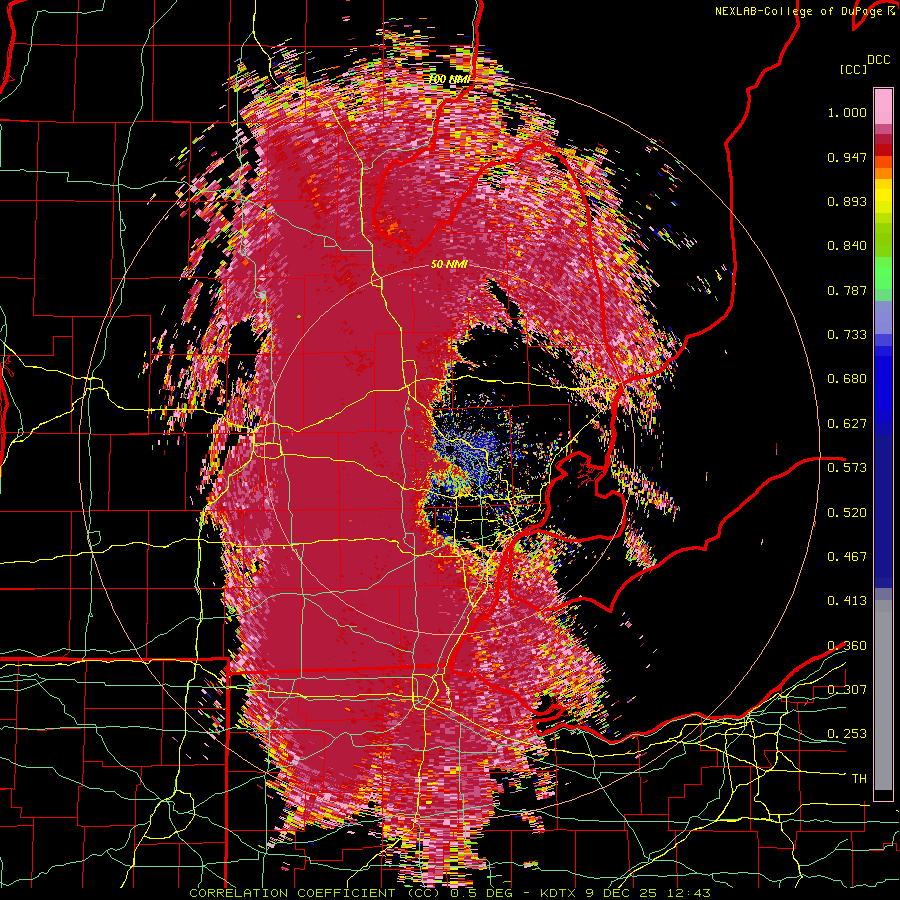Image resolution: width=900 pixels, height=900 pixels.
Task: Click the [CC] unit label
Action: [854, 69]
